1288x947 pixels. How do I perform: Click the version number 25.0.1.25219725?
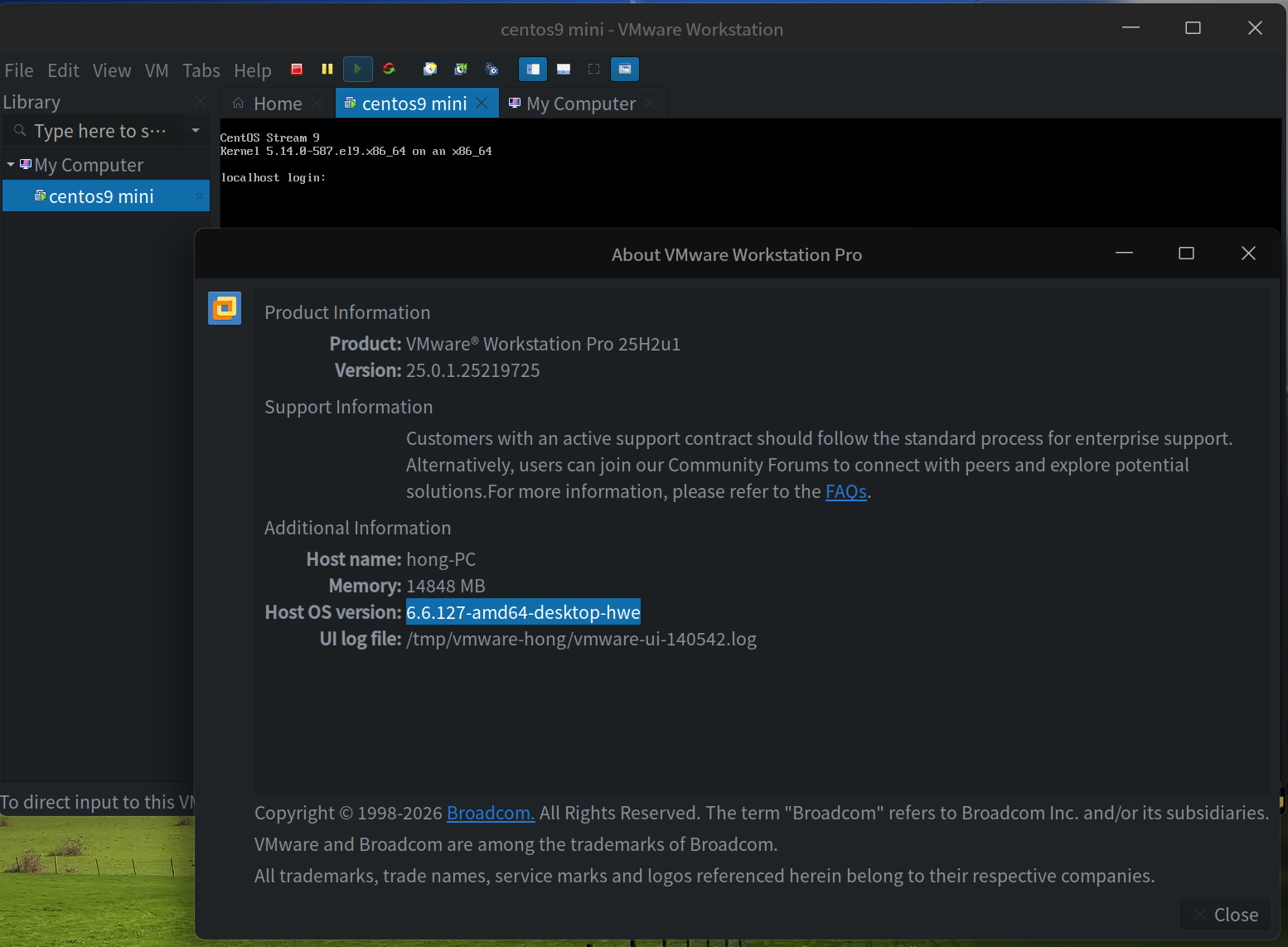472,370
